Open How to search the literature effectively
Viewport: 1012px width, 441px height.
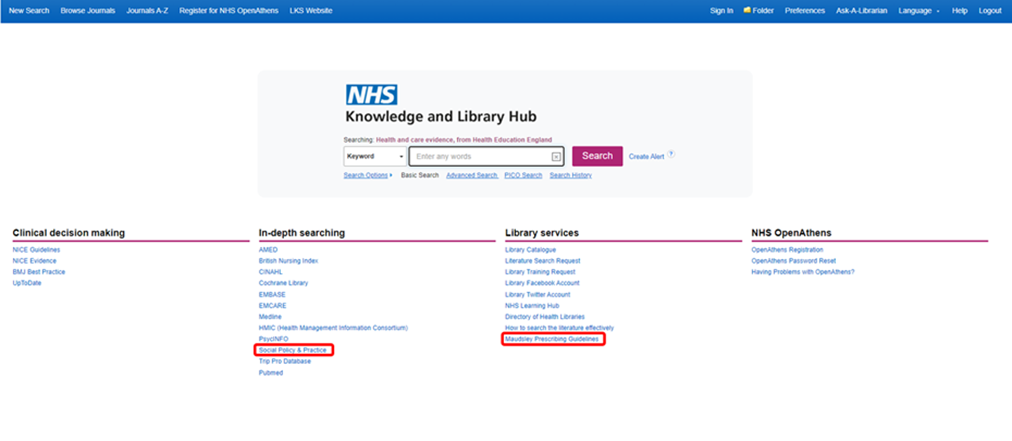[x=560, y=328]
